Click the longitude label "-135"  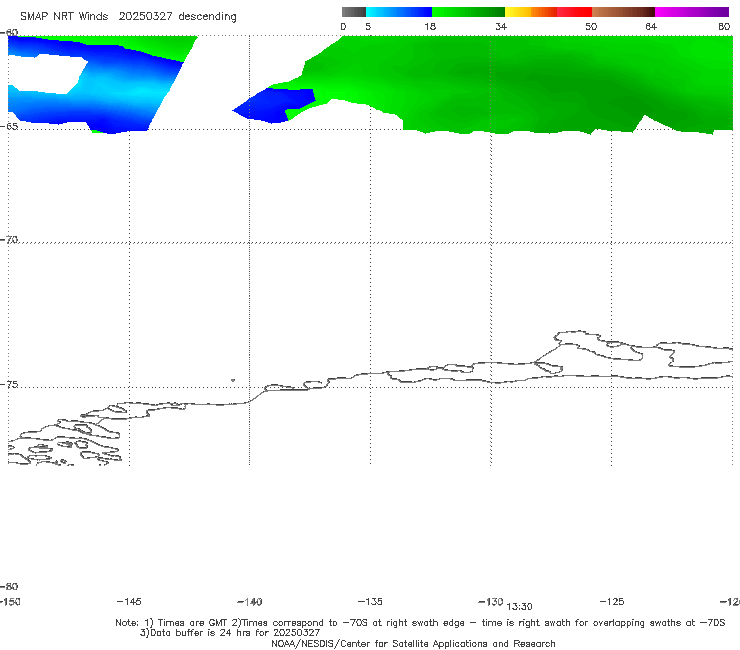370,601
